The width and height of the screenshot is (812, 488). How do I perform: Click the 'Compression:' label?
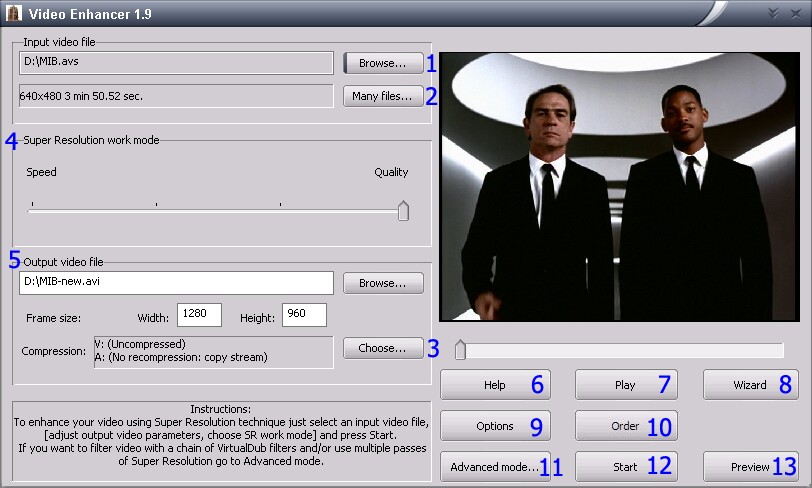coord(53,351)
